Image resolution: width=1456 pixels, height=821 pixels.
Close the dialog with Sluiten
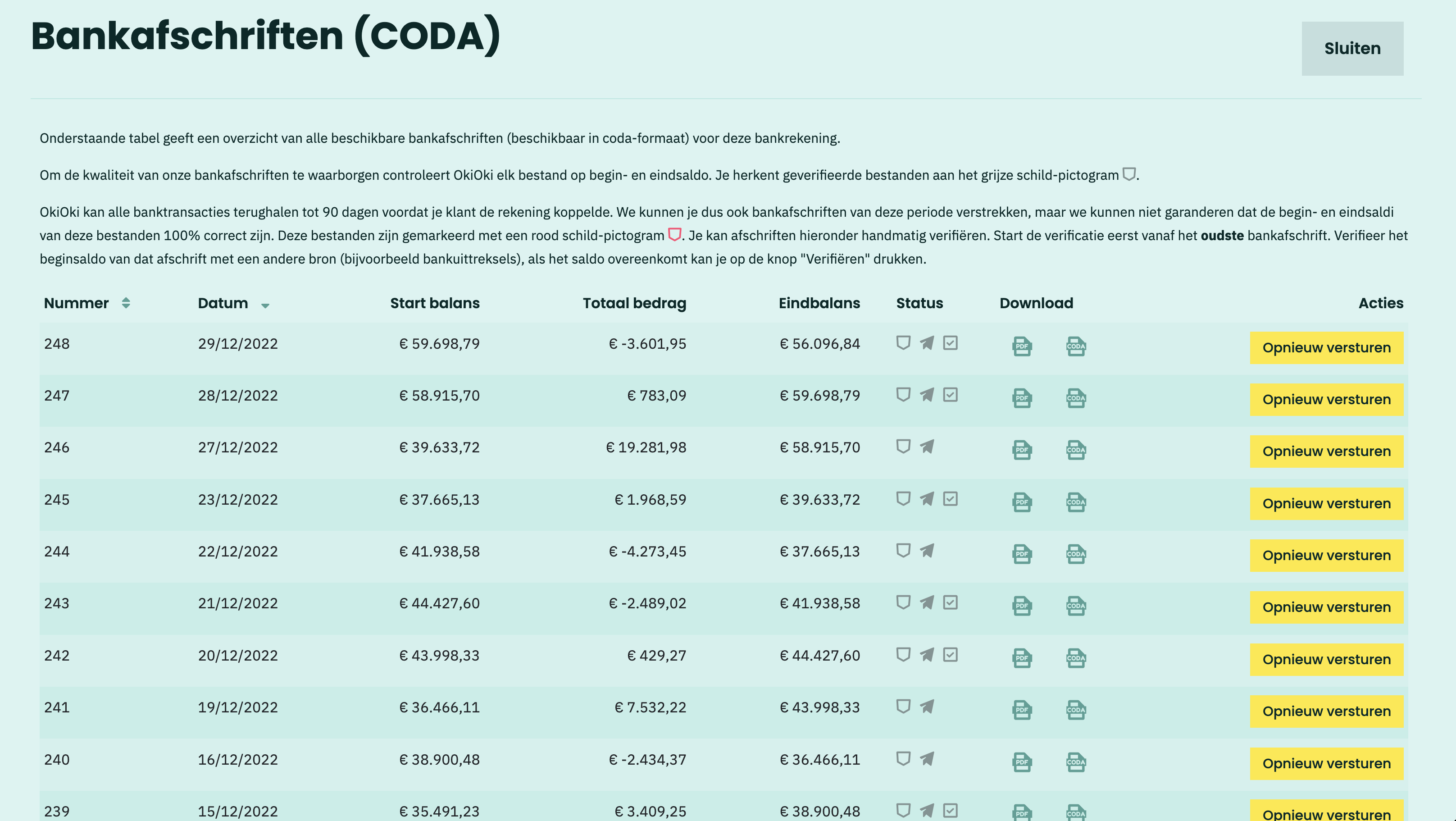[x=1352, y=49]
